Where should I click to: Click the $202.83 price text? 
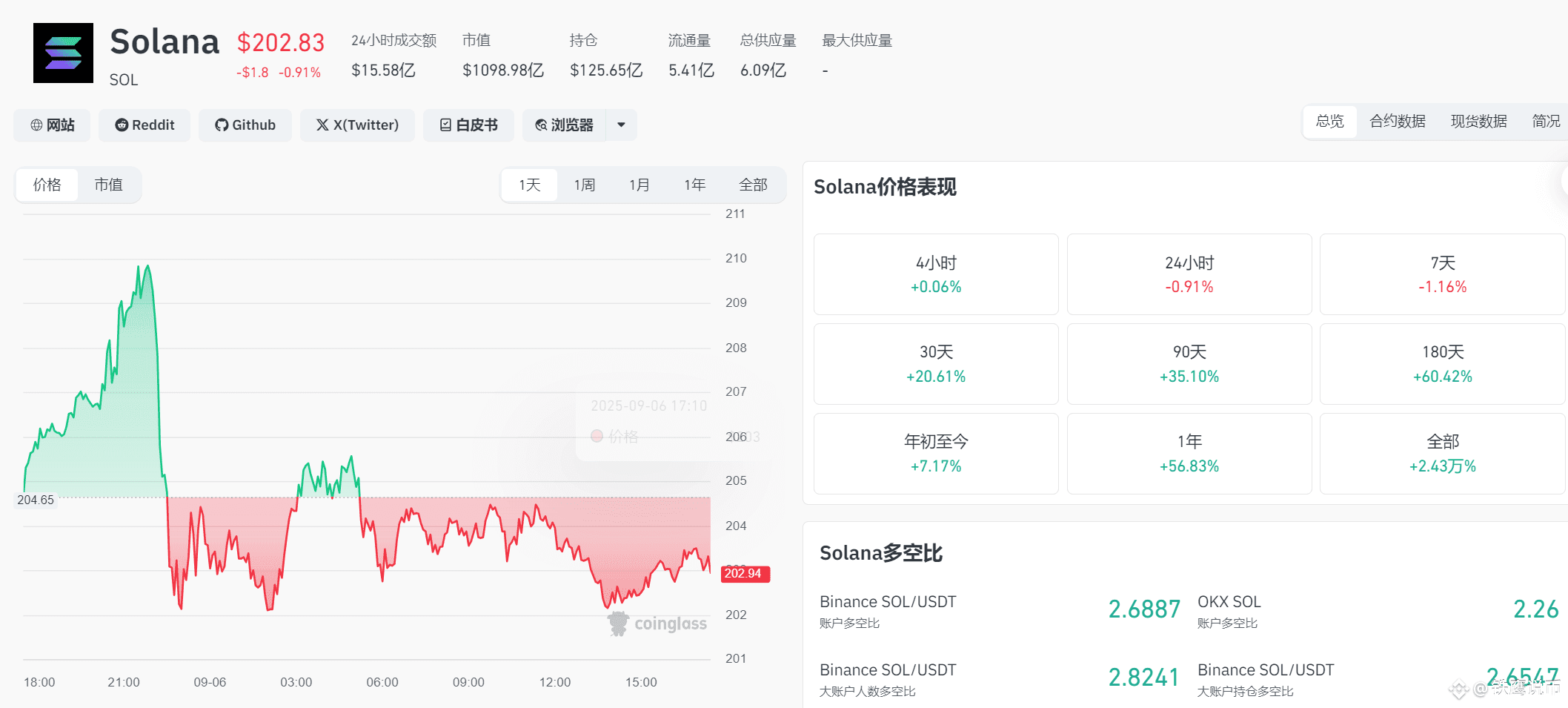tap(281, 43)
